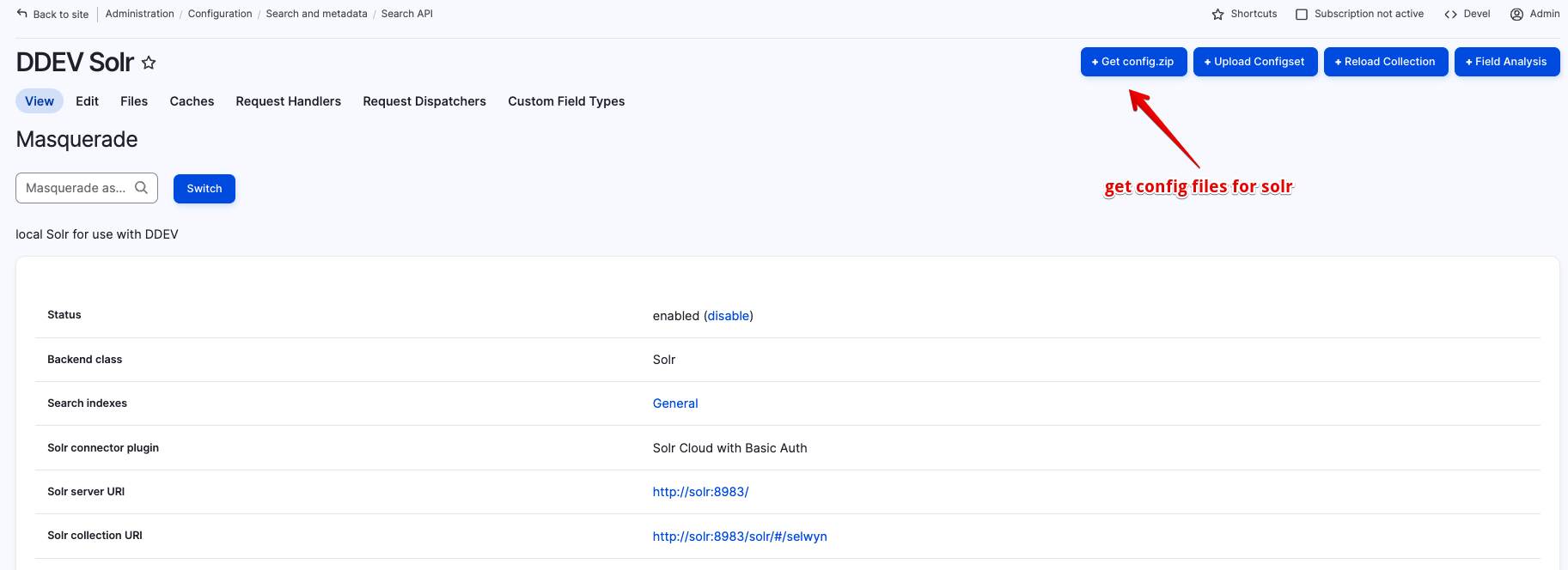This screenshot has width=1568, height=570.
Task: Click the Shortcuts star icon in toolbar
Action: point(1217,14)
